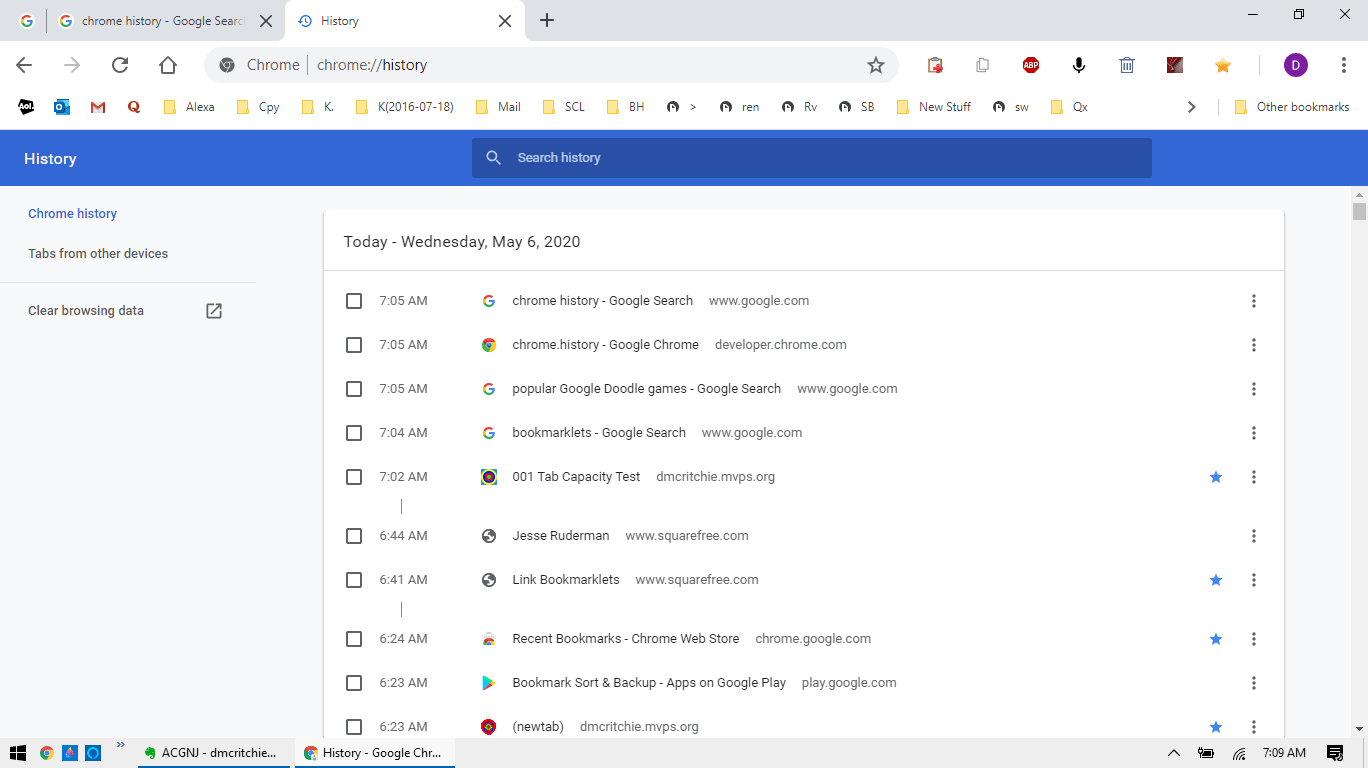1368x768 pixels.
Task: Open the Adblock Plus extension
Action: click(x=1030, y=65)
